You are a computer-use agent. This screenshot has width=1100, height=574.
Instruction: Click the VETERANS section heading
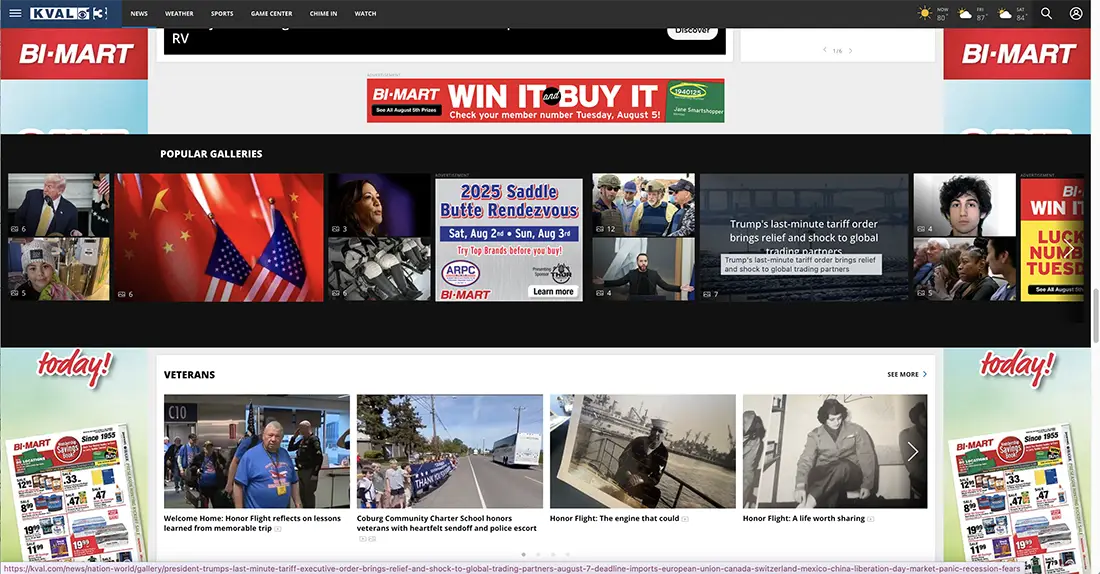[189, 375]
